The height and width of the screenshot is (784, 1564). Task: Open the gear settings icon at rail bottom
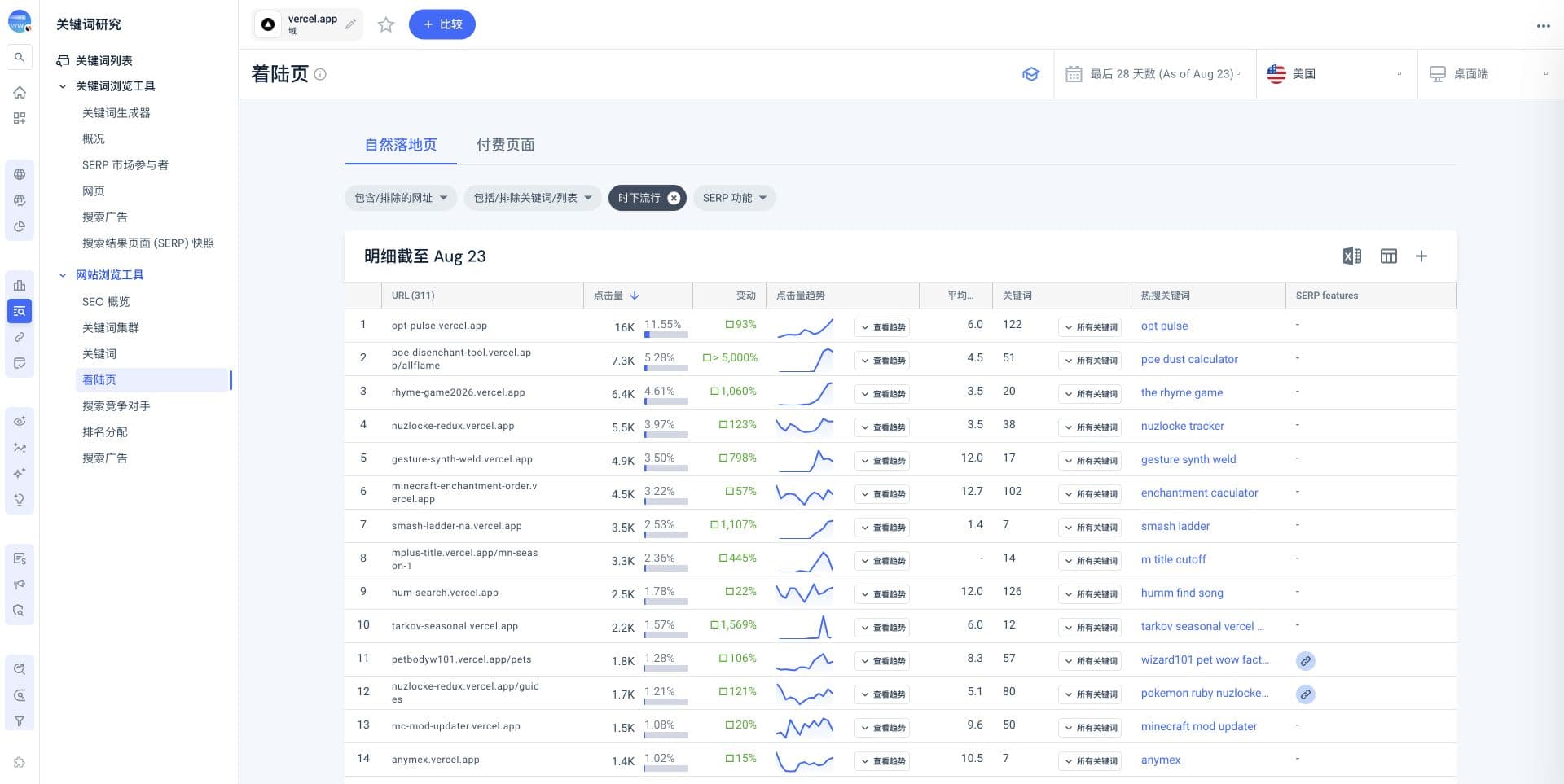(x=20, y=763)
